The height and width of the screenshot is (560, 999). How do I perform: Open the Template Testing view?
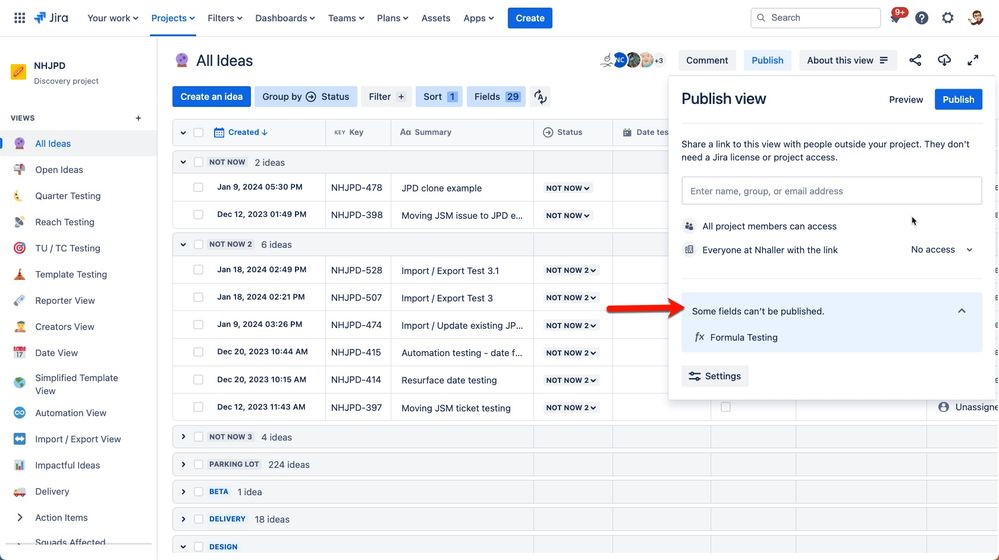pyautogui.click(x=71, y=274)
